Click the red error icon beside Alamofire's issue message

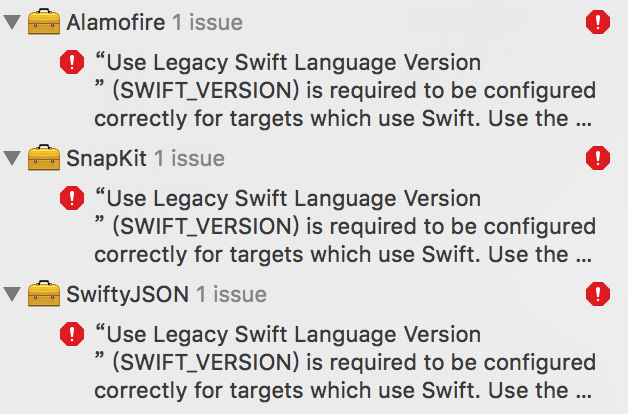[72, 63]
